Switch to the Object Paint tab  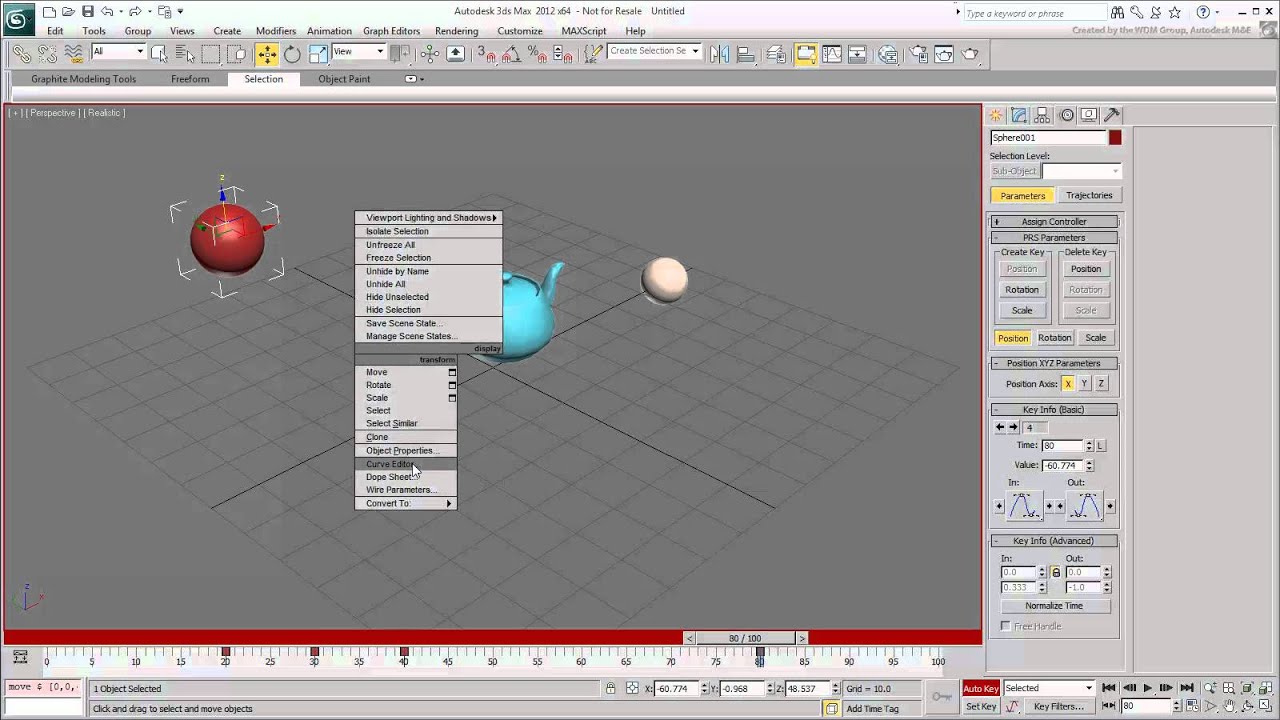click(x=344, y=79)
